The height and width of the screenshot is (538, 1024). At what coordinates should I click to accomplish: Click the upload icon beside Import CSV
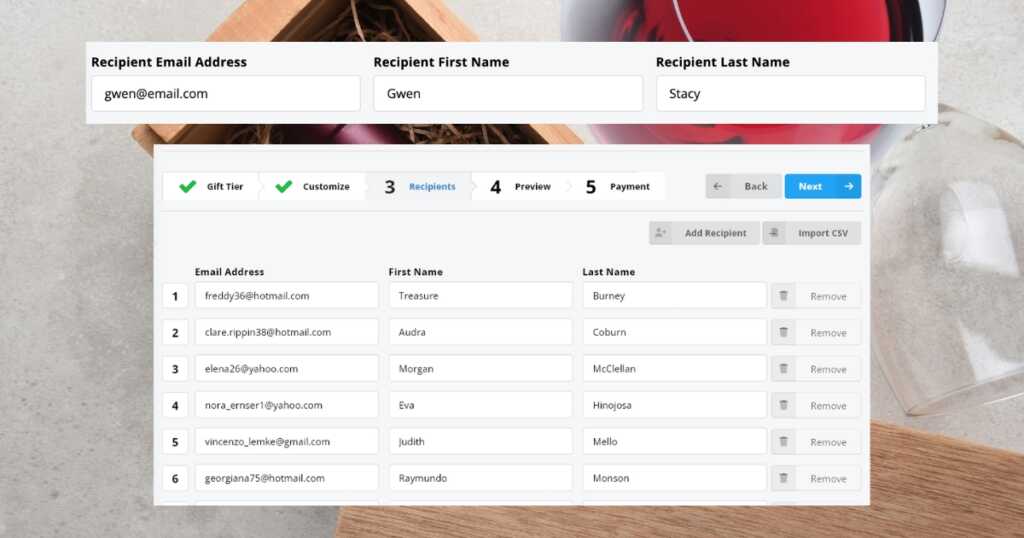(775, 233)
